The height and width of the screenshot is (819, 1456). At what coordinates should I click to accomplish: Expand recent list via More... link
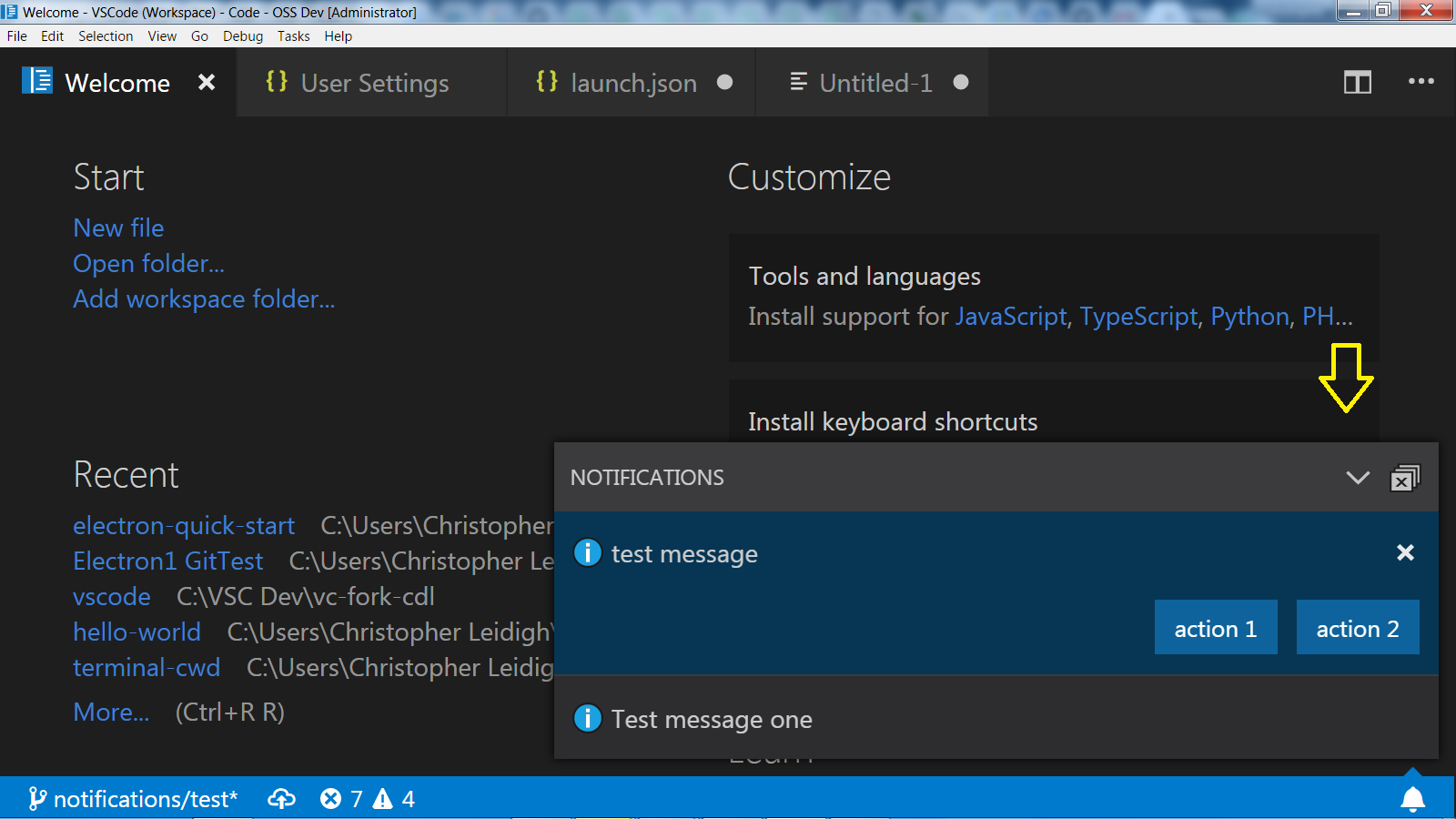coord(110,713)
